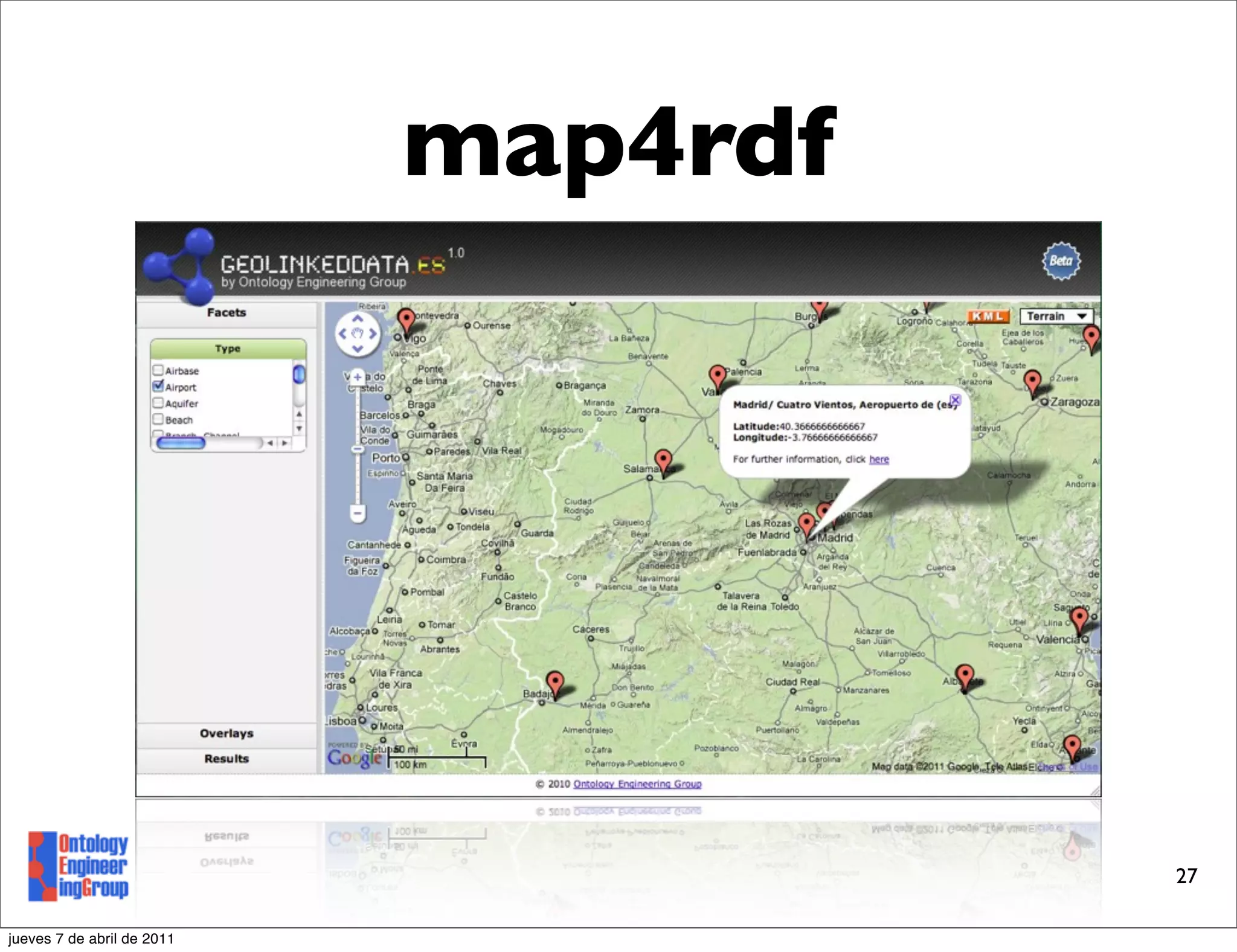Enable the Beach checkbox
This screenshot has width=1237, height=952.
[x=158, y=419]
